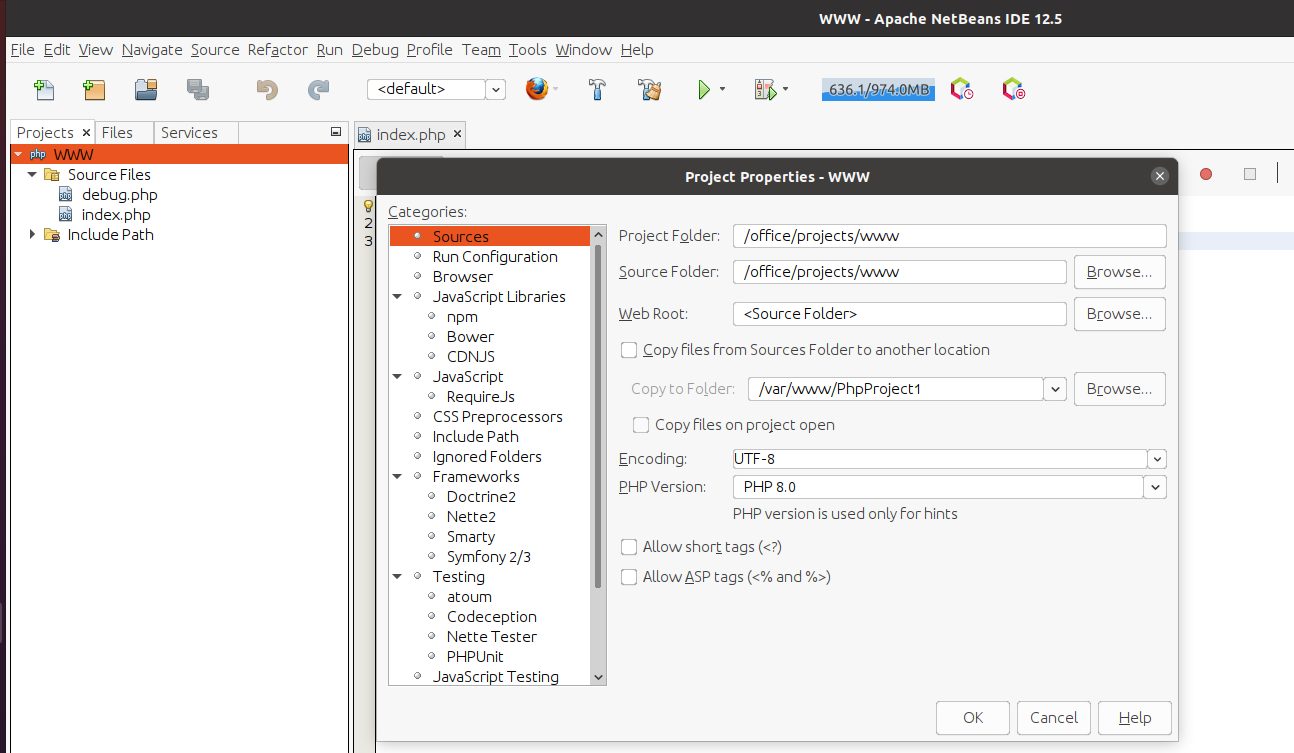Click the stop macro square icon

point(1250,174)
